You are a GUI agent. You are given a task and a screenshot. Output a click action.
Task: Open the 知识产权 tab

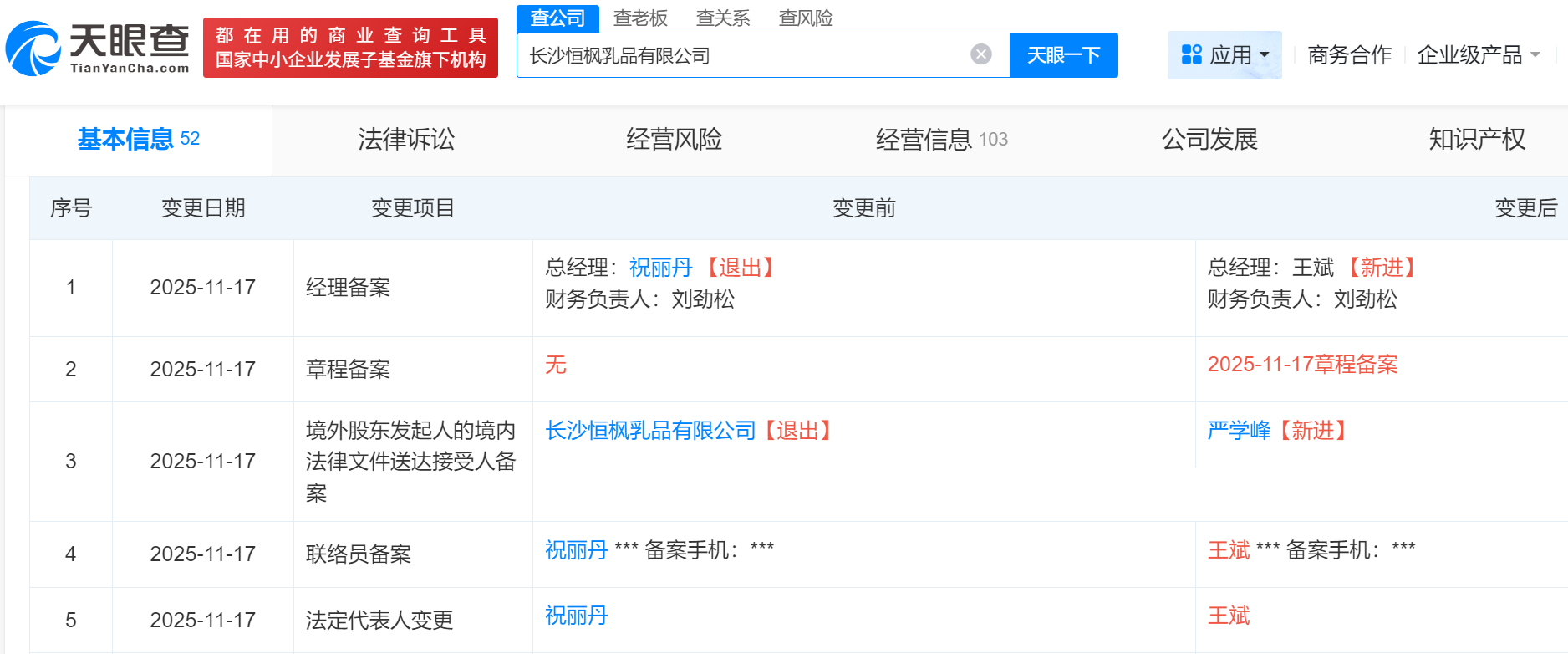pyautogui.click(x=1477, y=139)
